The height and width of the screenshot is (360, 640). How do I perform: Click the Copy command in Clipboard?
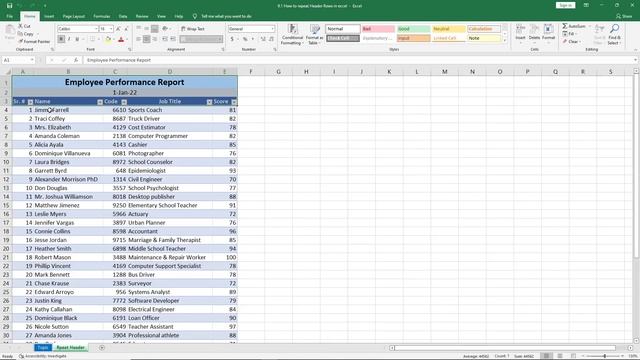pos(26,34)
